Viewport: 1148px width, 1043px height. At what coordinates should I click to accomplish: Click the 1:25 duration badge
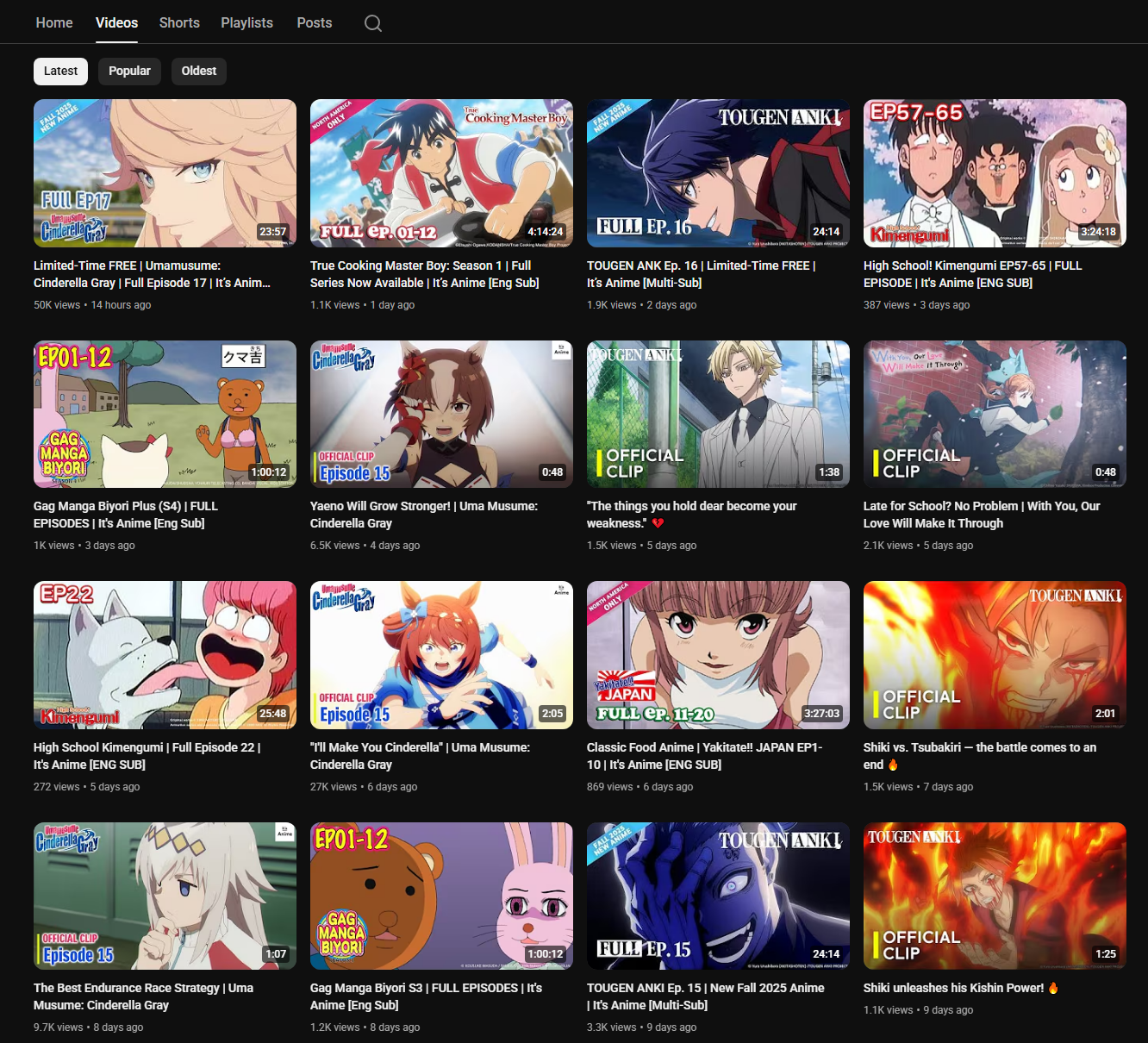(1106, 954)
